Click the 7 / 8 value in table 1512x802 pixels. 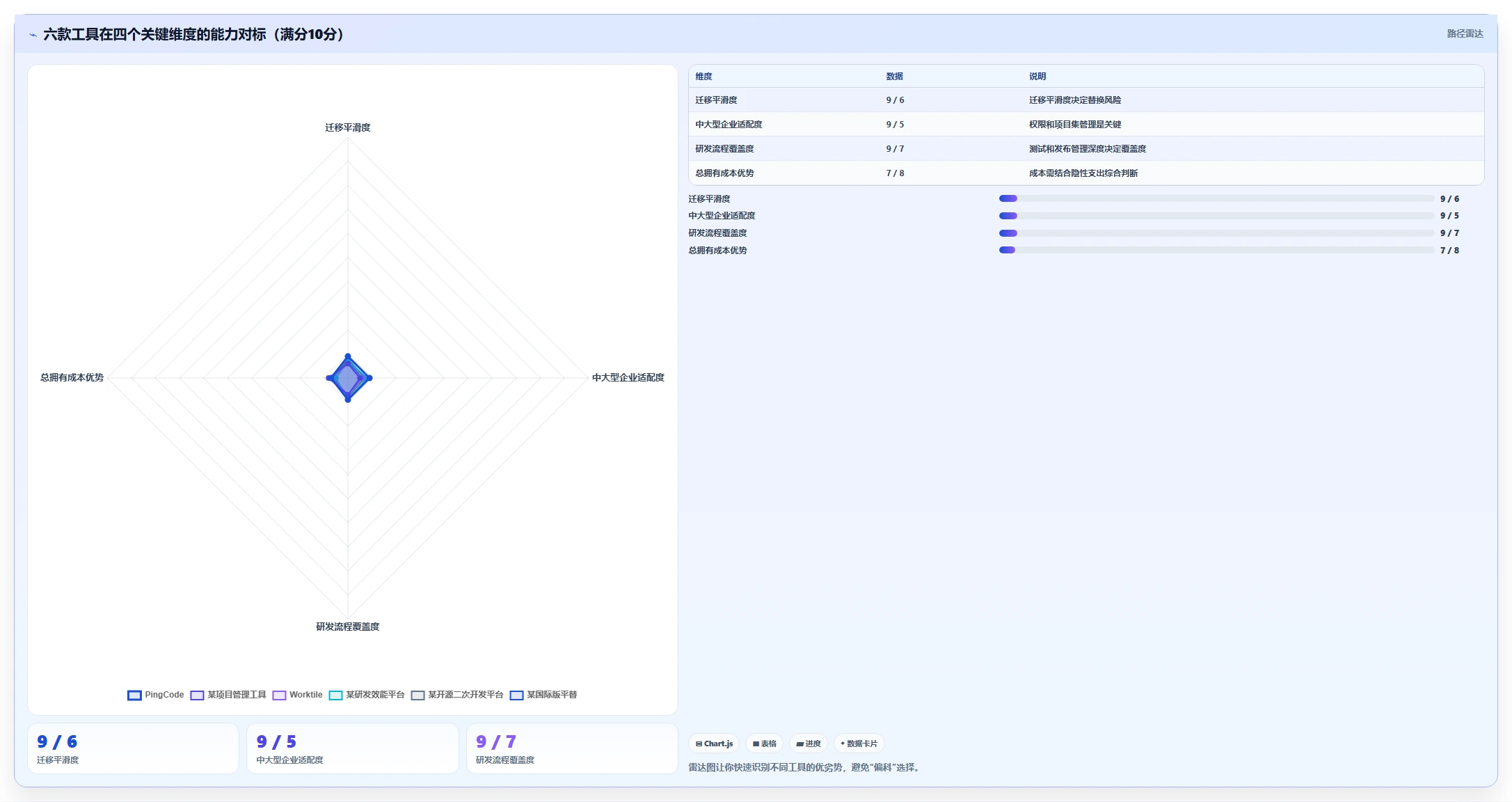[895, 173]
